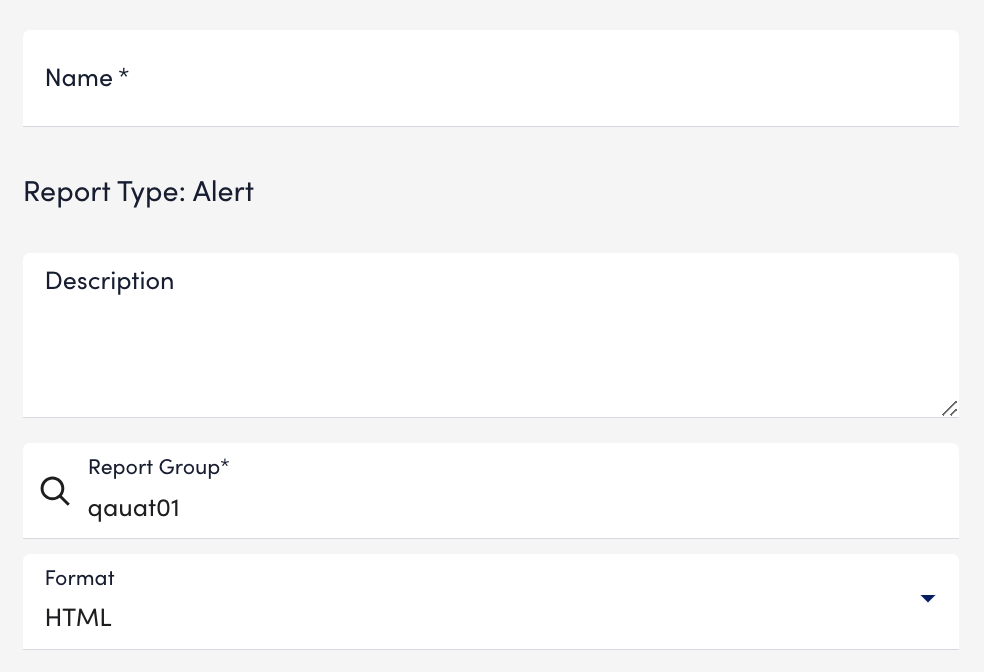Select the qauat01 Report Group value

click(134, 508)
